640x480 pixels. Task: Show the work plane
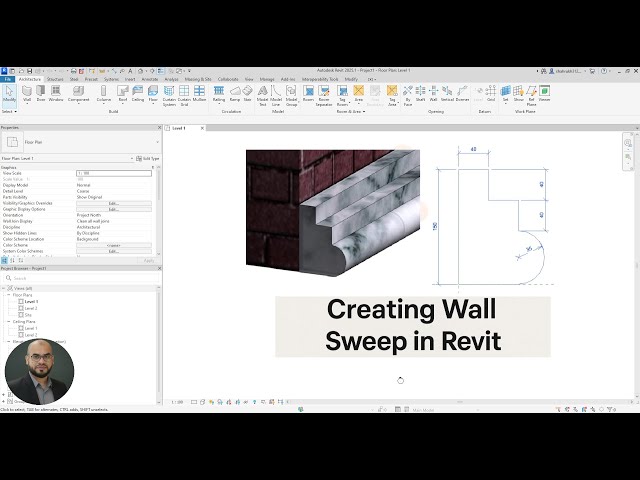click(518, 94)
